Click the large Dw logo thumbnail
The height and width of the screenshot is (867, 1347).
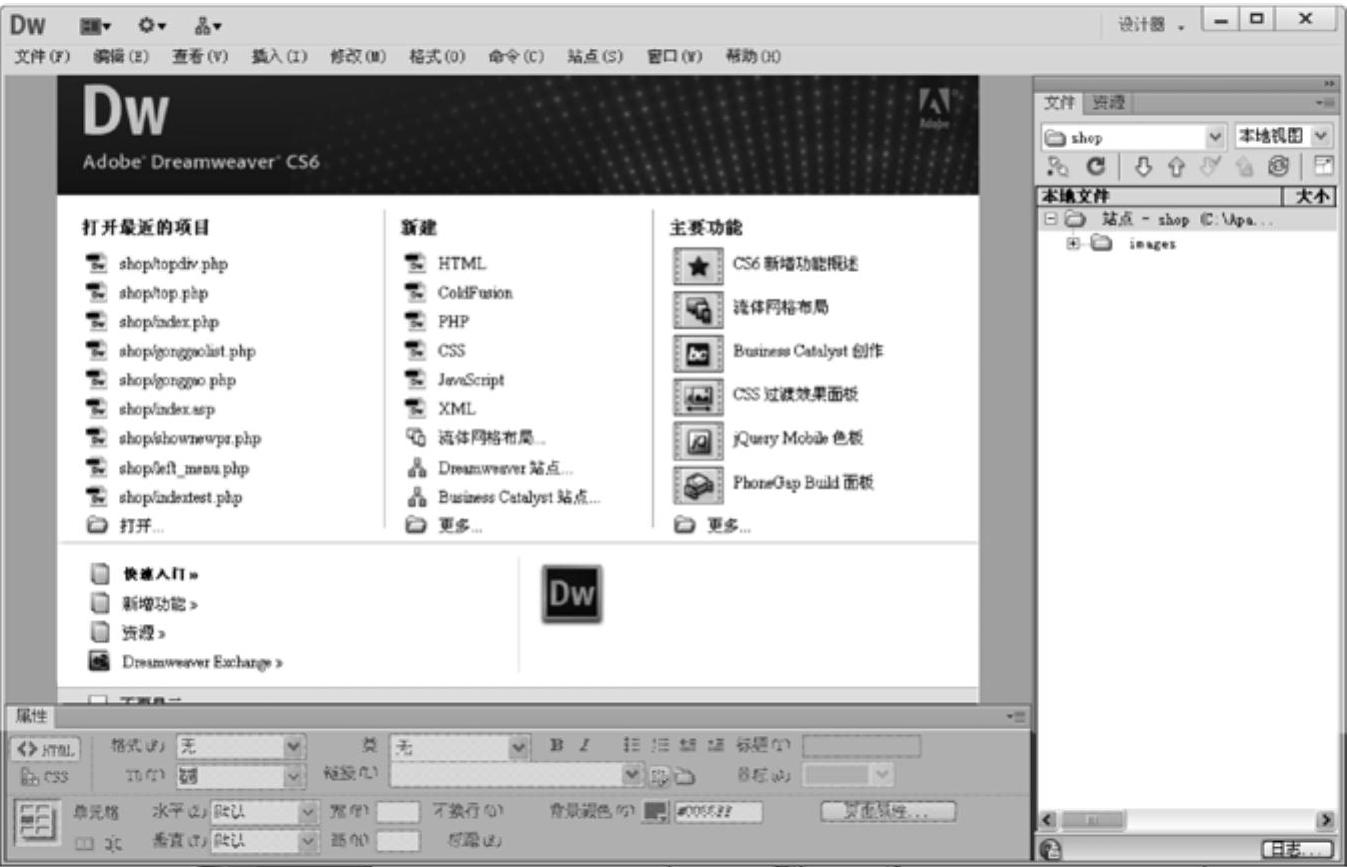point(572,595)
